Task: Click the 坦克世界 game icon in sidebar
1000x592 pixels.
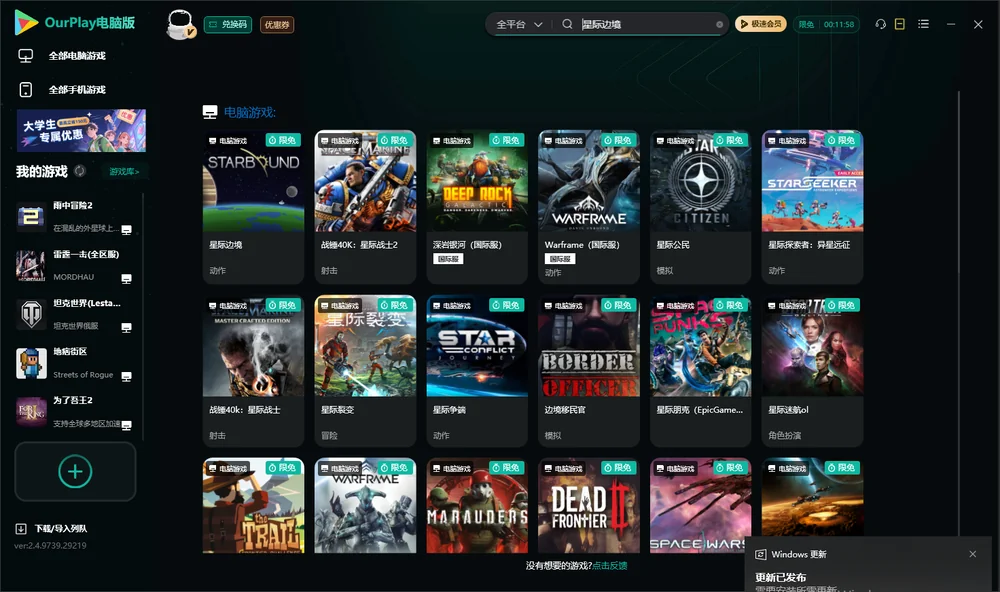Action: pyautogui.click(x=31, y=314)
